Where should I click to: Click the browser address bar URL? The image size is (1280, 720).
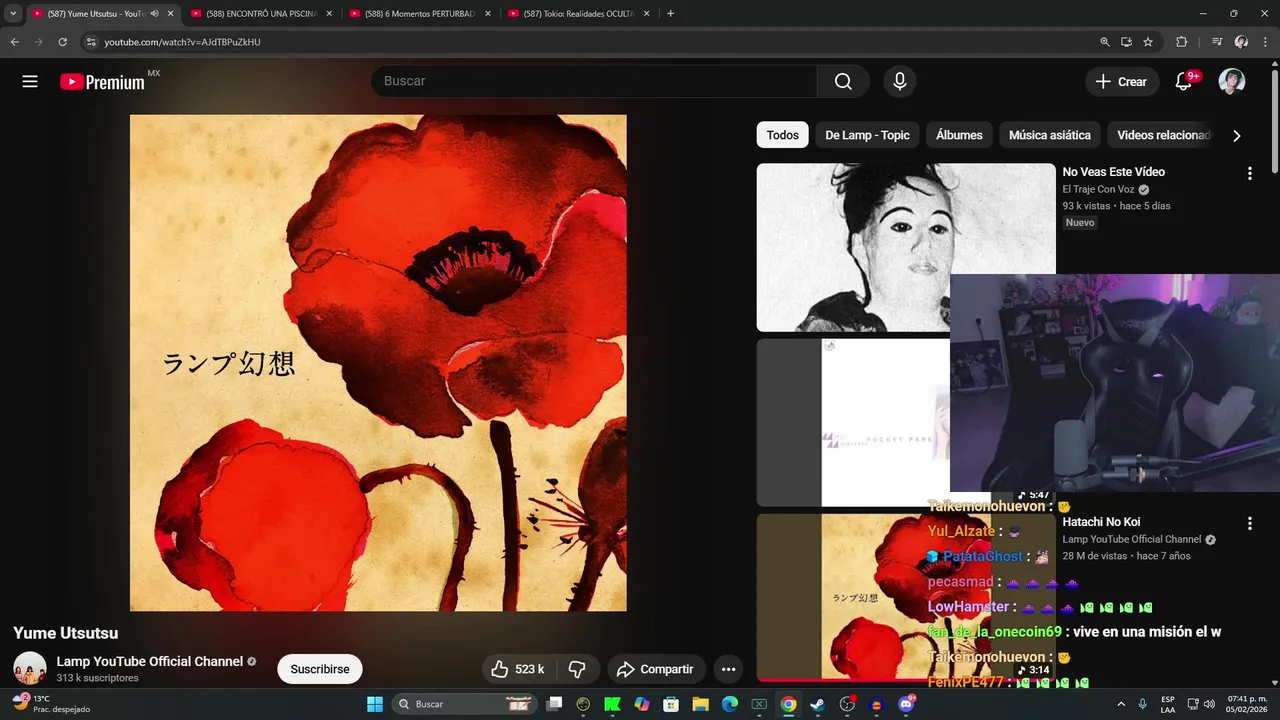(182, 42)
